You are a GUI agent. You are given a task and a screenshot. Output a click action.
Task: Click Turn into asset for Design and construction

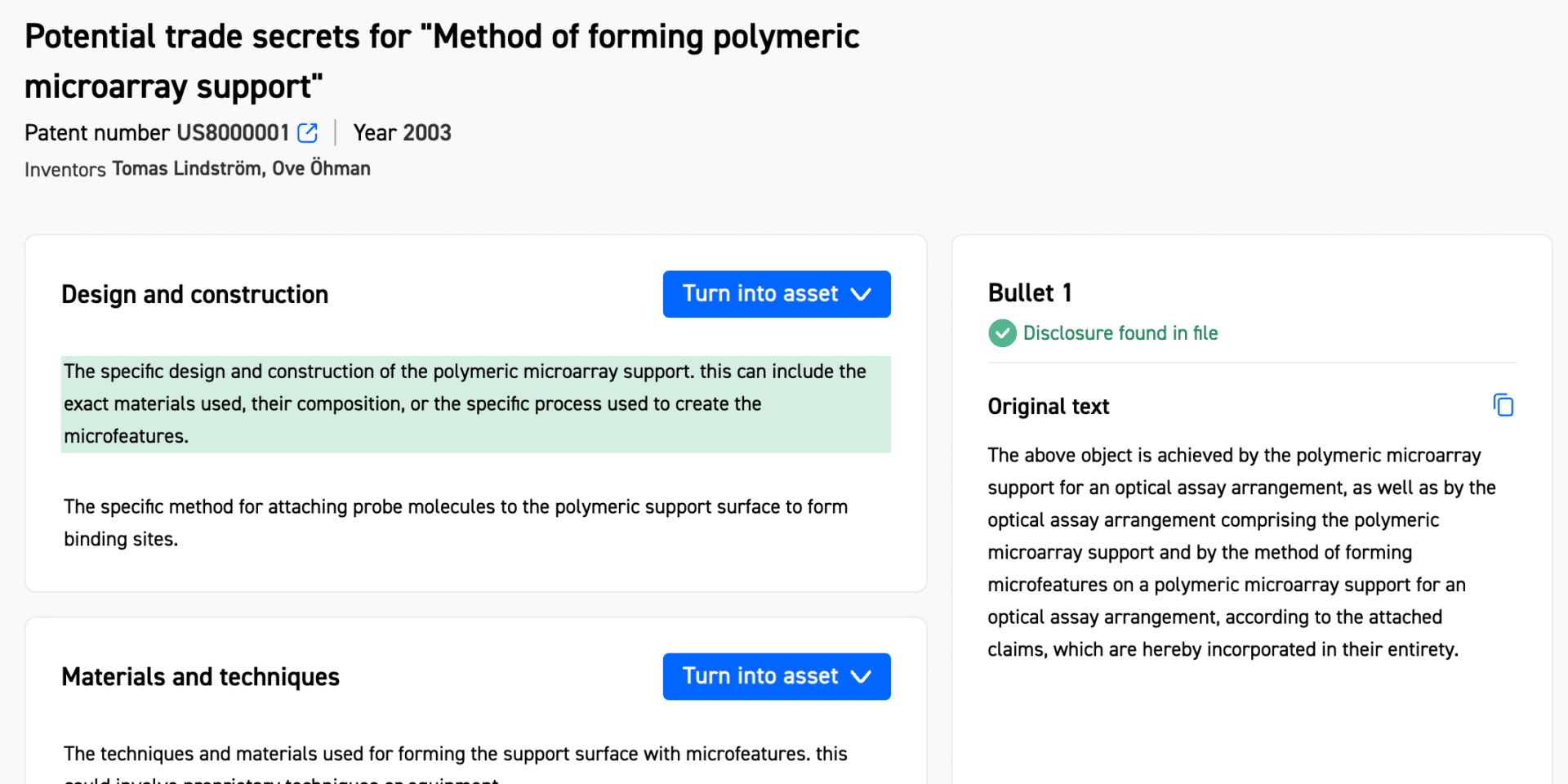777,294
